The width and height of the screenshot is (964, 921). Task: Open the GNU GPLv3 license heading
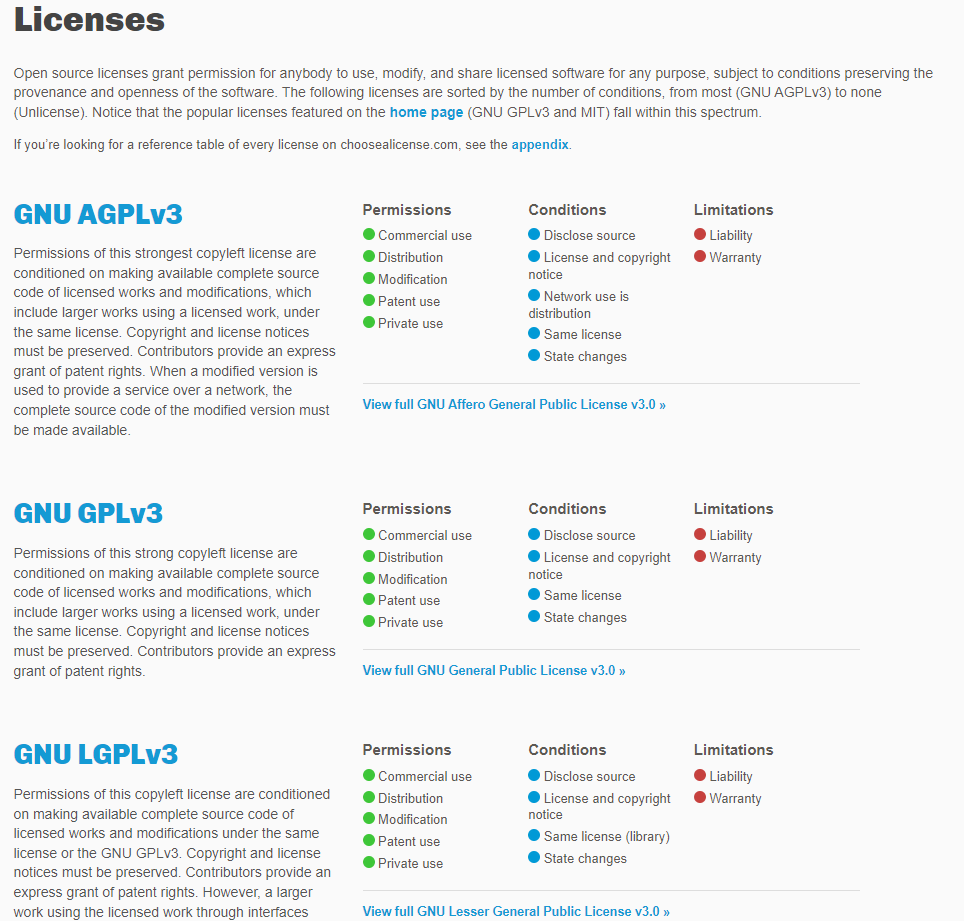pos(88,513)
